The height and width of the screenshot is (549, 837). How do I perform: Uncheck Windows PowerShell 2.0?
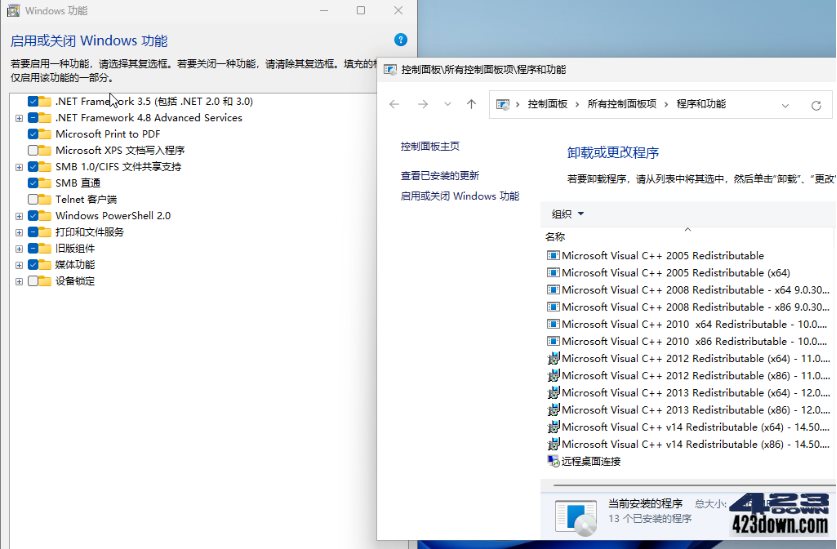[33, 215]
